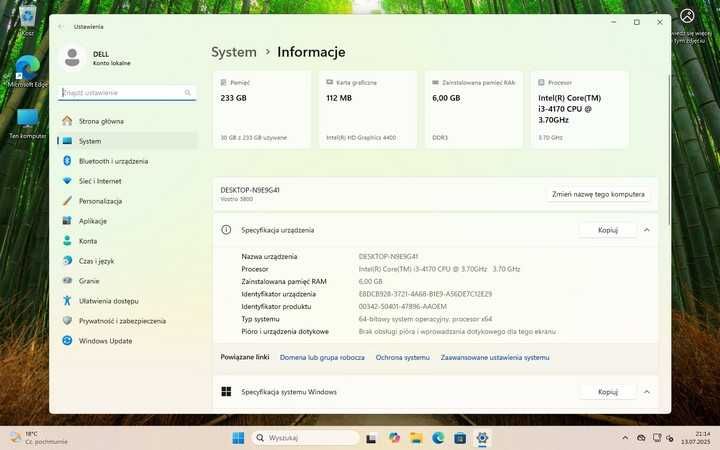The width and height of the screenshot is (720, 450).
Task: Copy the Specyfikacja urządzenia details
Action: [x=608, y=230]
